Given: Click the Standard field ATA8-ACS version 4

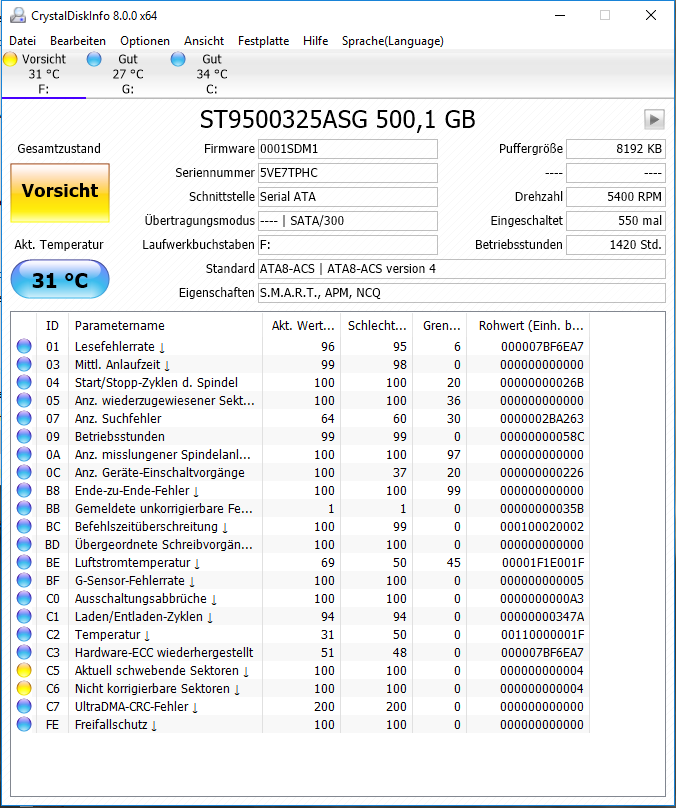Looking at the screenshot, I should (x=462, y=269).
